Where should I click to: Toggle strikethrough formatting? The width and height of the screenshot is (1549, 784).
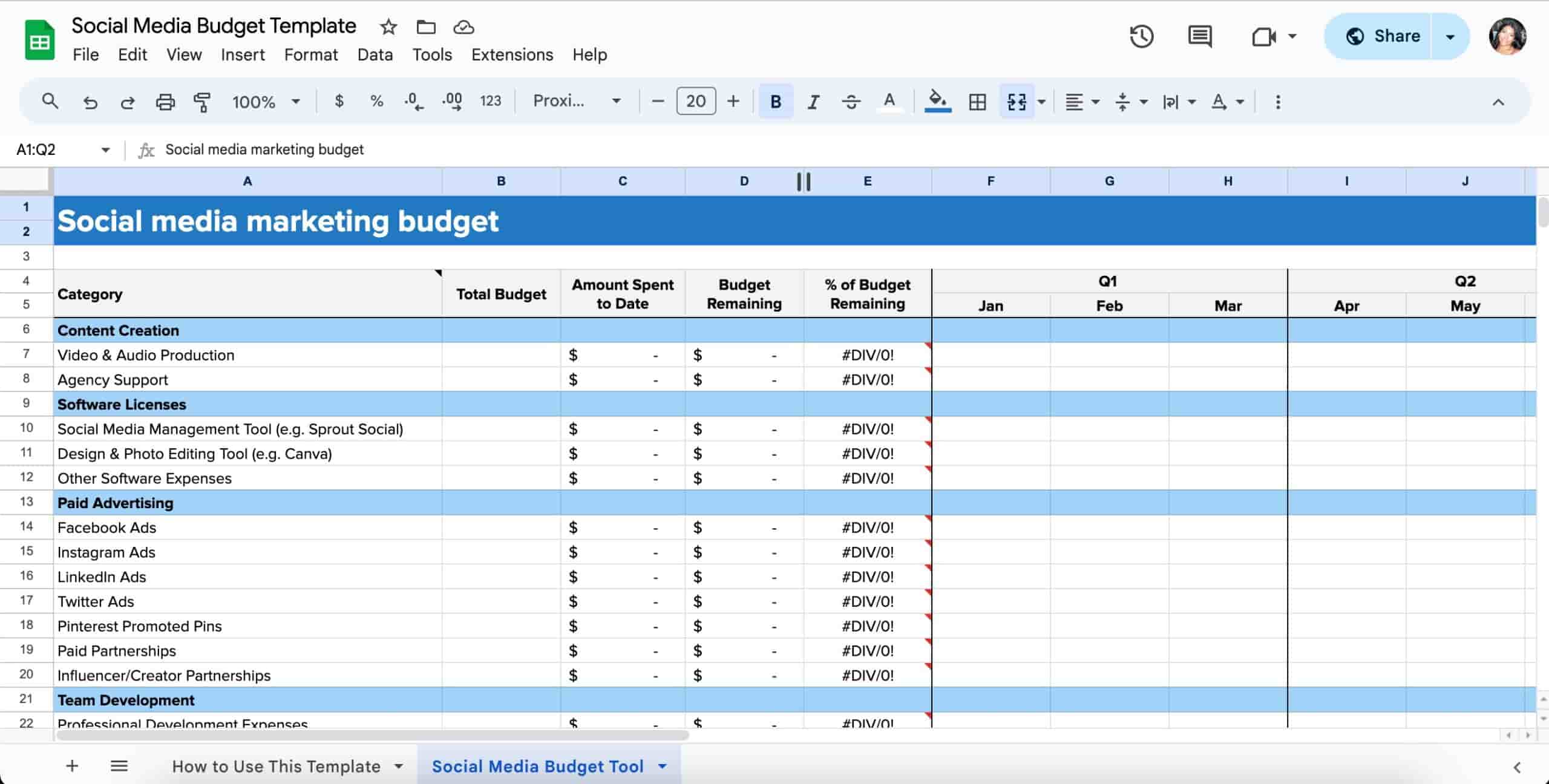coord(851,101)
